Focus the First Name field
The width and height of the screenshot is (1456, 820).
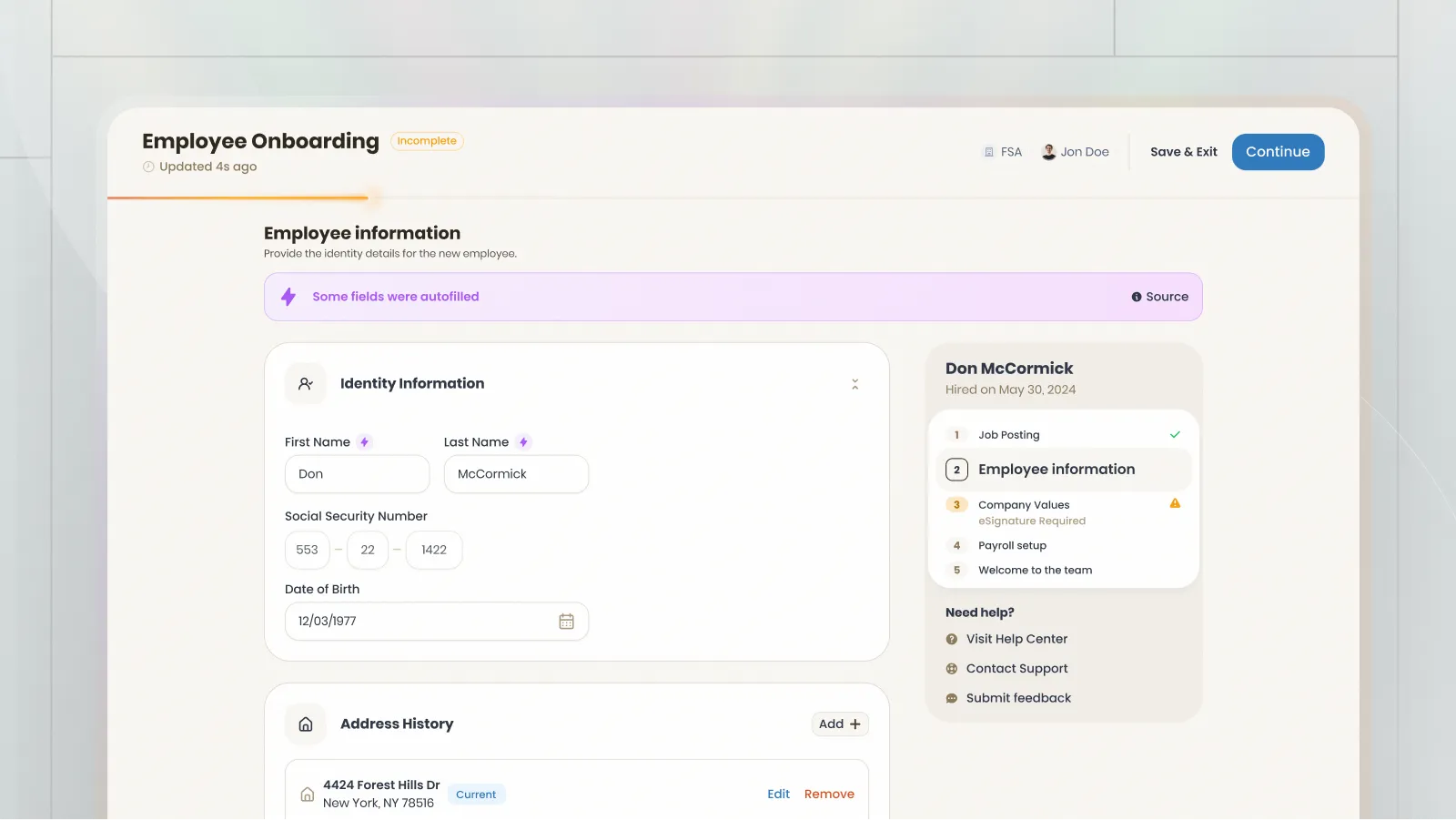tap(357, 474)
